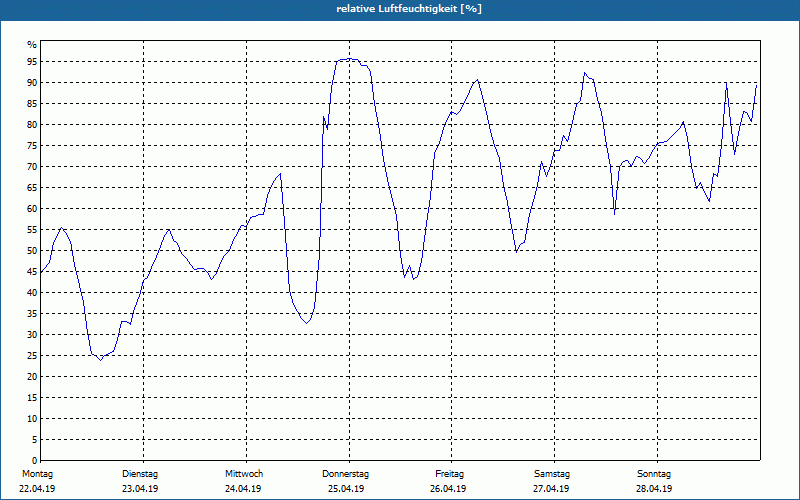
Task: Select the 'Samstag' day label
Action: pyautogui.click(x=552, y=474)
